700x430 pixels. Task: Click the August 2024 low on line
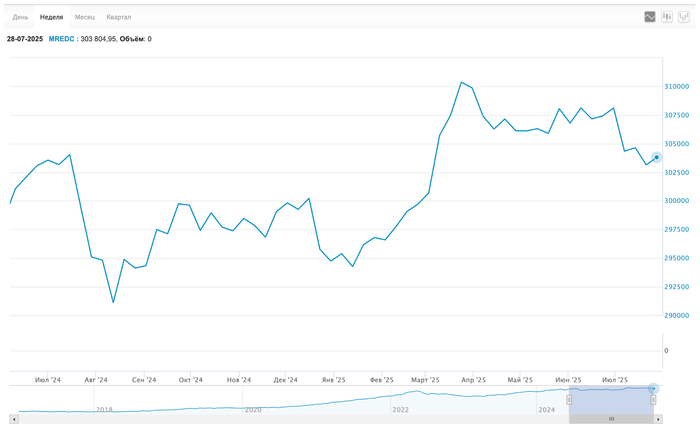[x=113, y=302]
